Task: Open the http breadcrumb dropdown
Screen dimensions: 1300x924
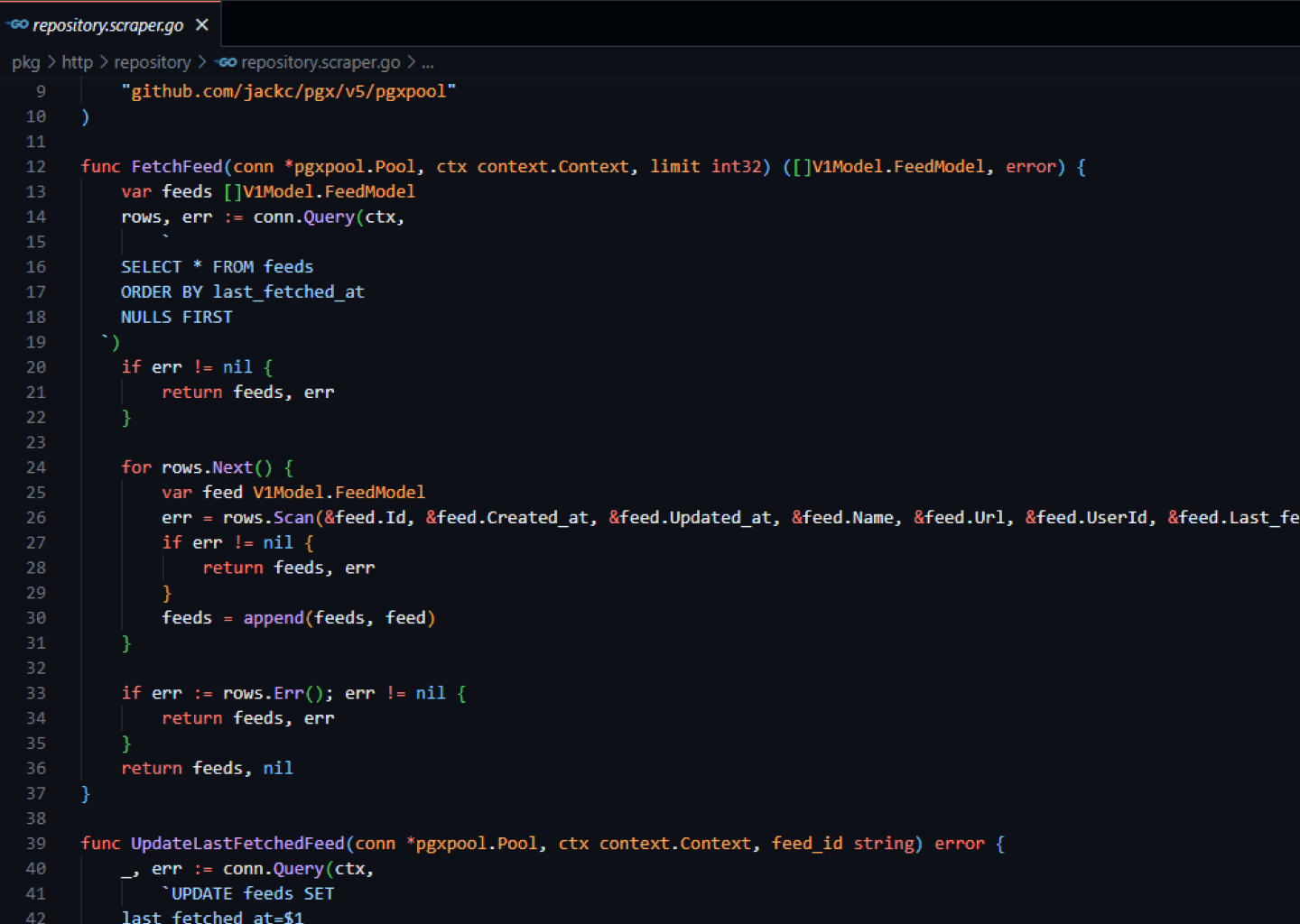Action: click(77, 62)
